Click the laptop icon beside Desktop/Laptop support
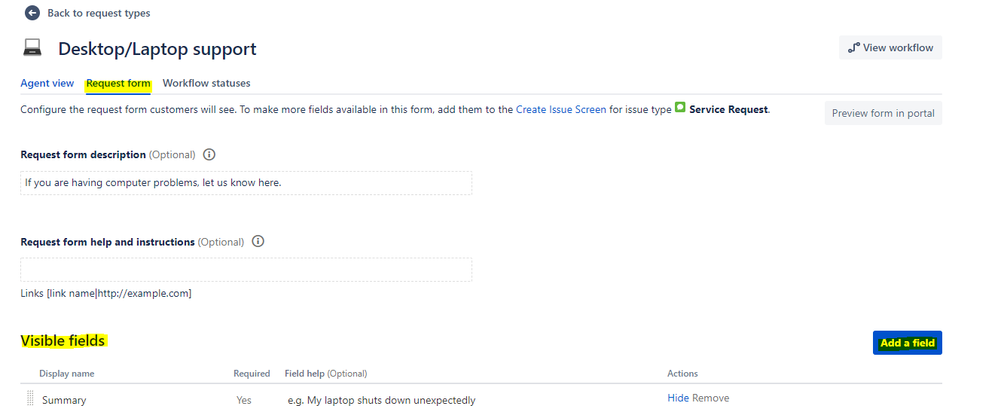This screenshot has height=406, width=998. [32, 48]
